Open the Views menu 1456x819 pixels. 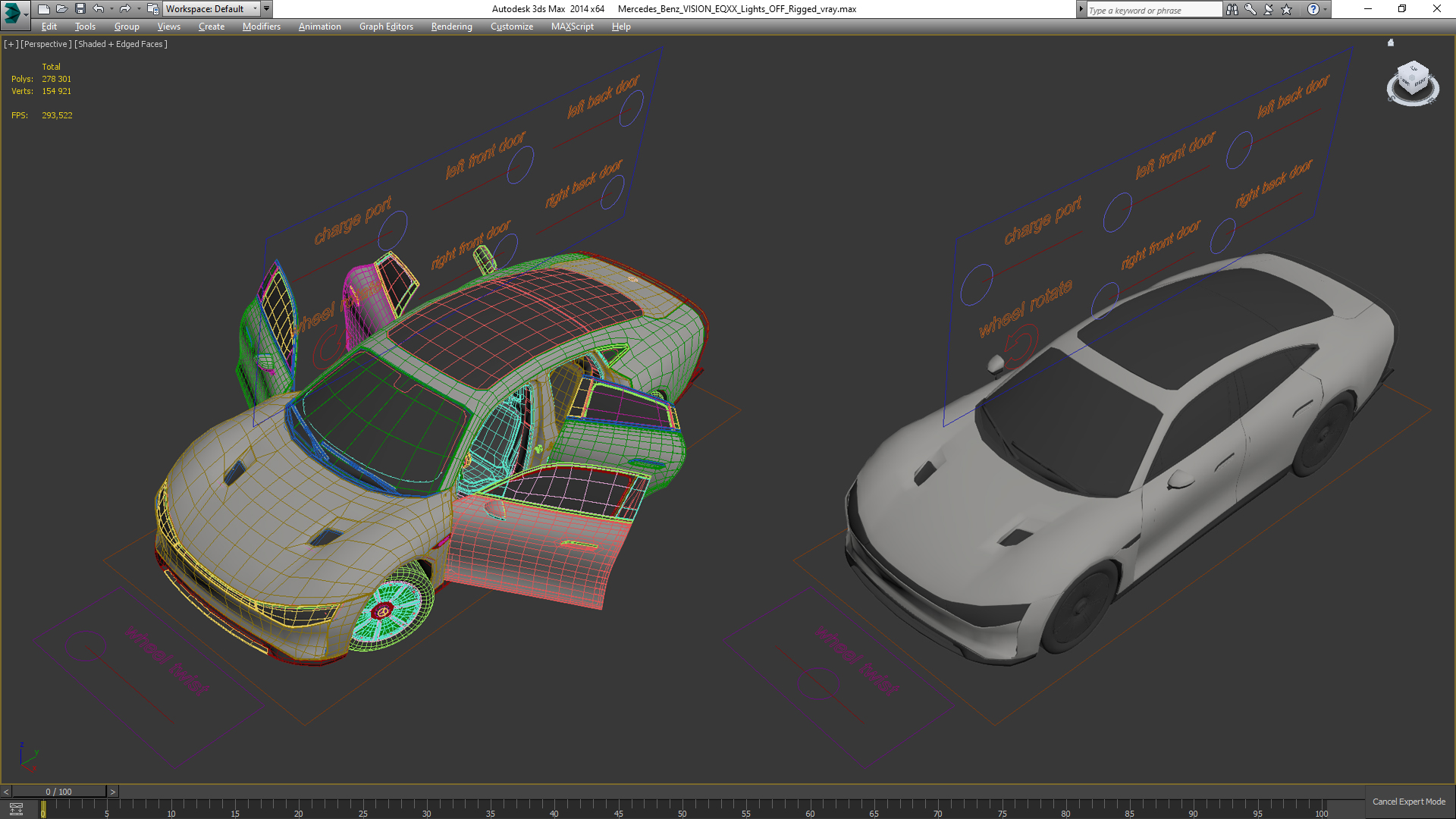(x=168, y=27)
